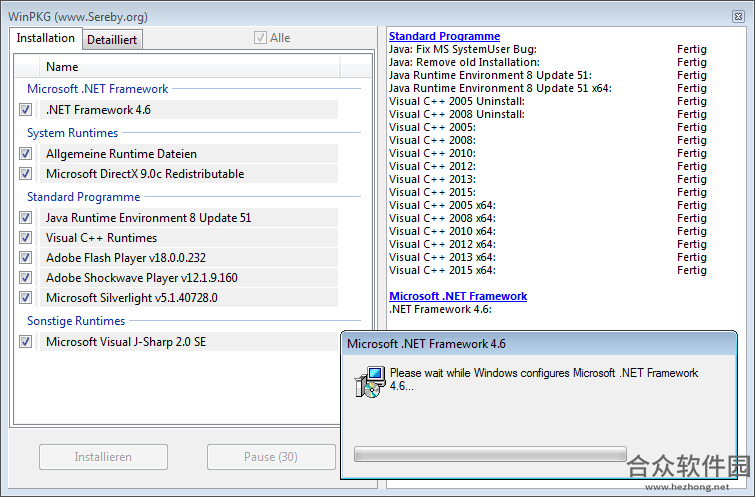Screen dimensions: 755x497
Task: Click the 'Visual C++ 2005 Uninstall:' log line
Action: [457, 101]
